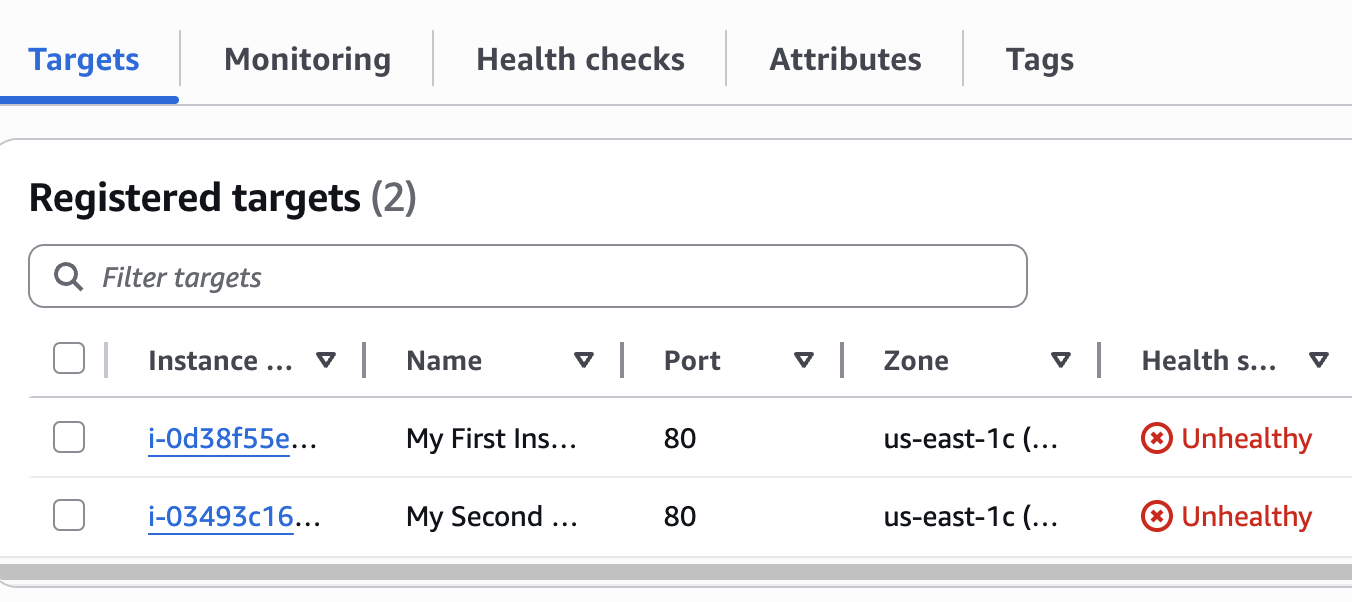Viewport: 1352px width, 602px height.
Task: Click the search magnifier icon in filter box
Action: (x=68, y=277)
